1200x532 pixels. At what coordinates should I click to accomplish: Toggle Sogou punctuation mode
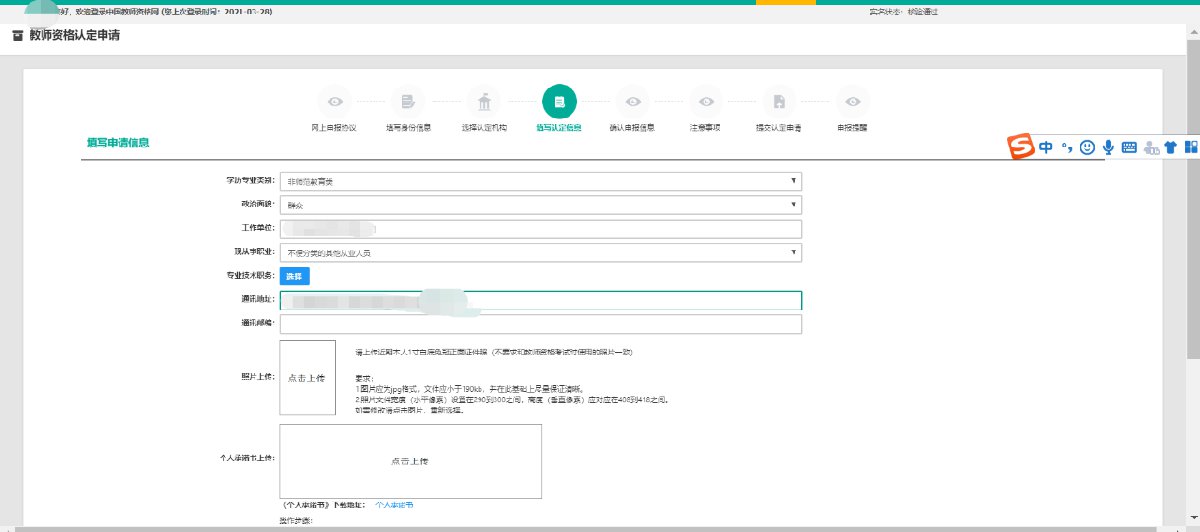[x=1066, y=147]
